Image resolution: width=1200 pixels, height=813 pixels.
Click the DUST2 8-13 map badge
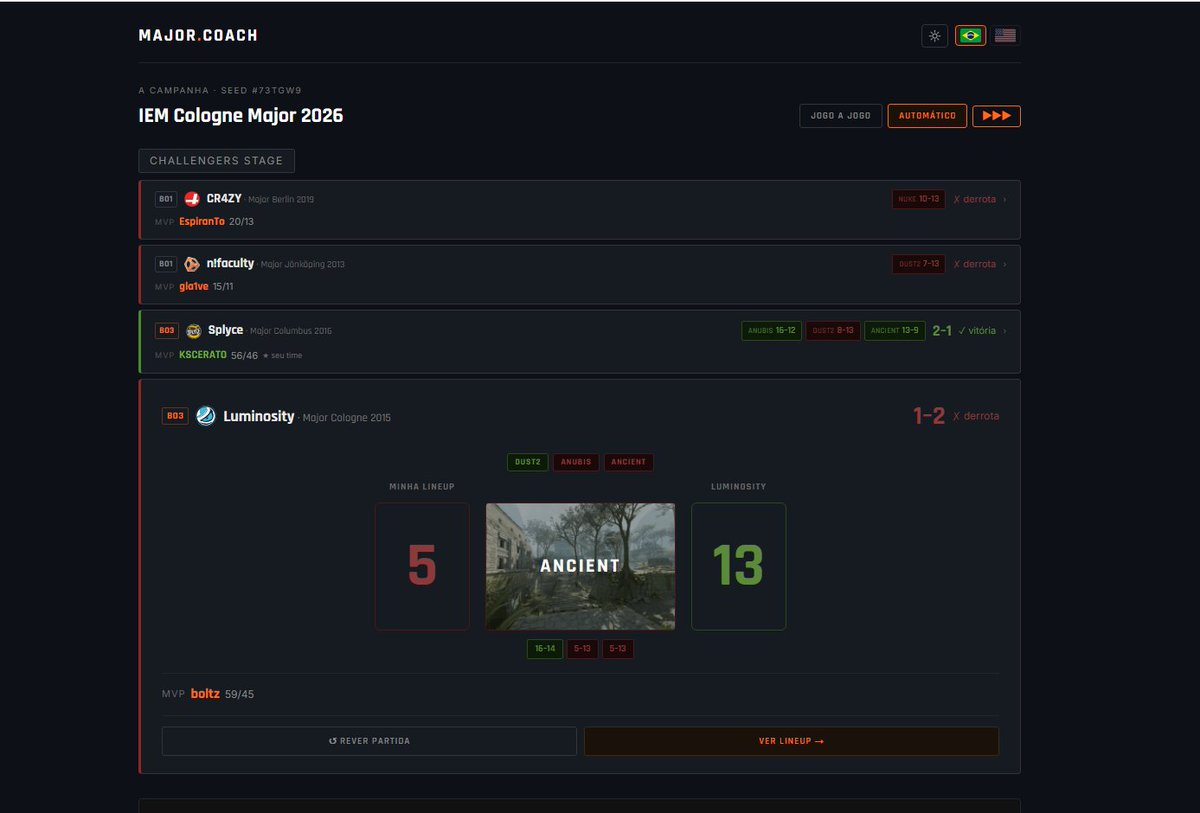pos(833,331)
